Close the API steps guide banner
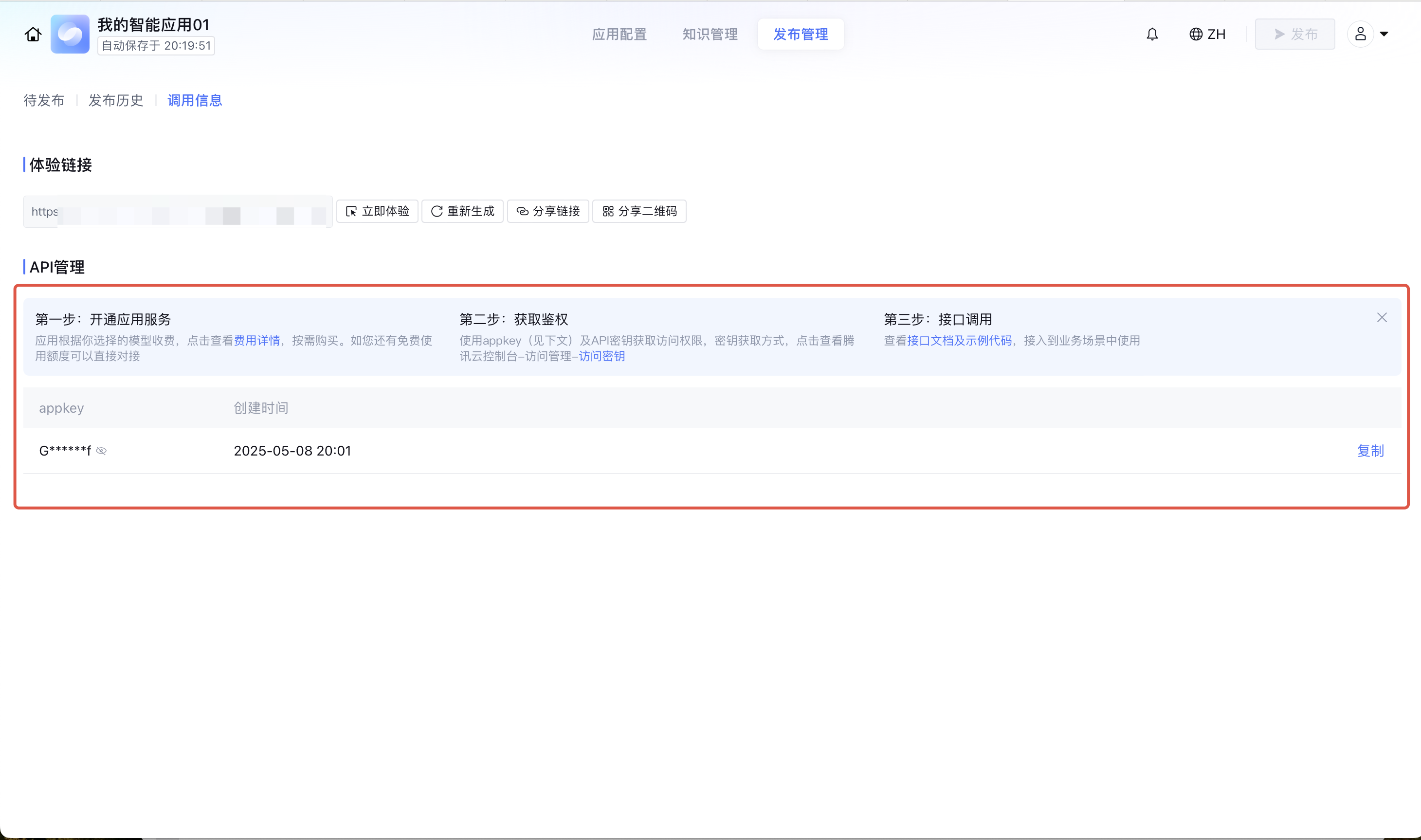This screenshot has height=840, width=1421. pos(1382,317)
